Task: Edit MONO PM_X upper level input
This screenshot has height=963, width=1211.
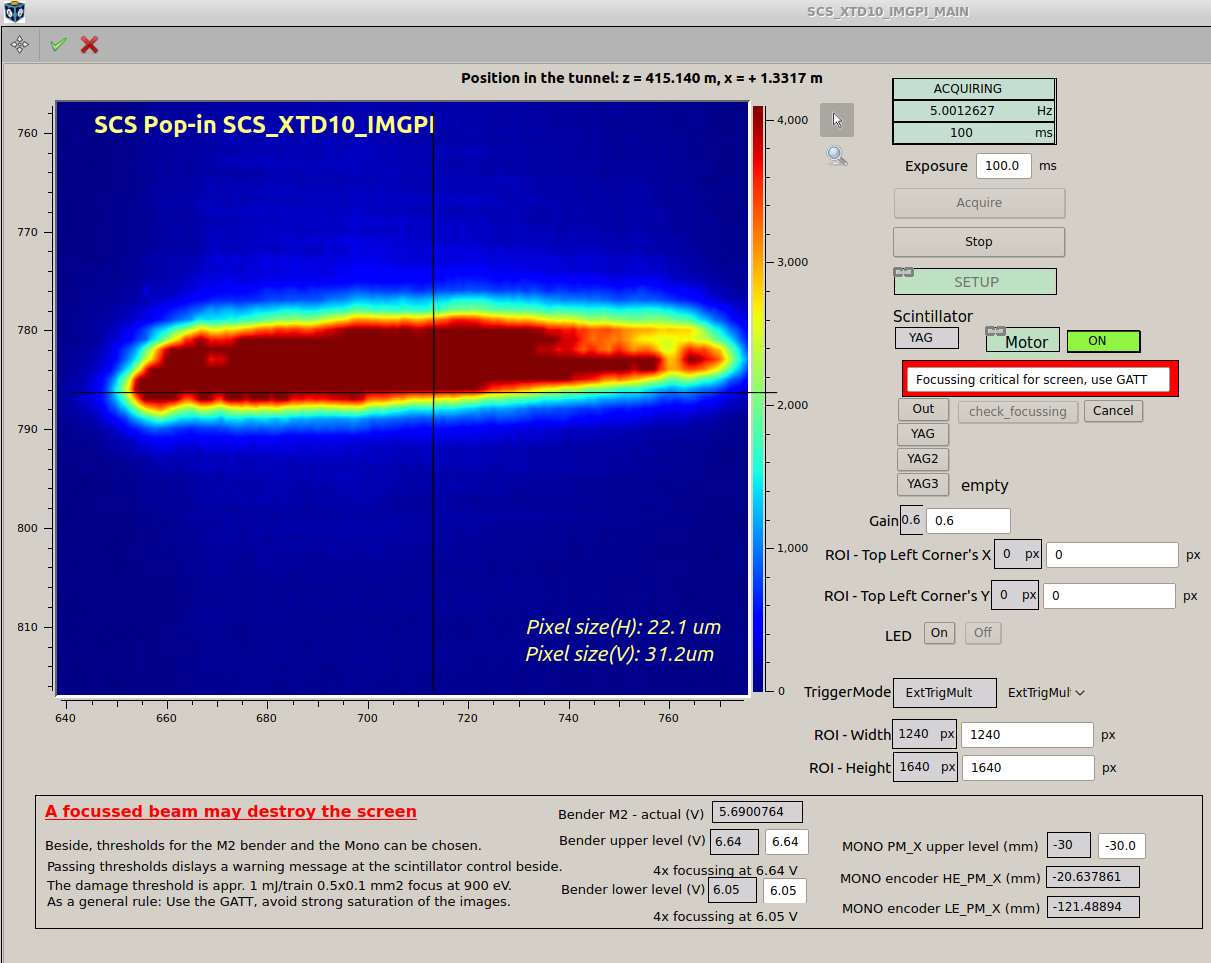Action: (x=1122, y=846)
